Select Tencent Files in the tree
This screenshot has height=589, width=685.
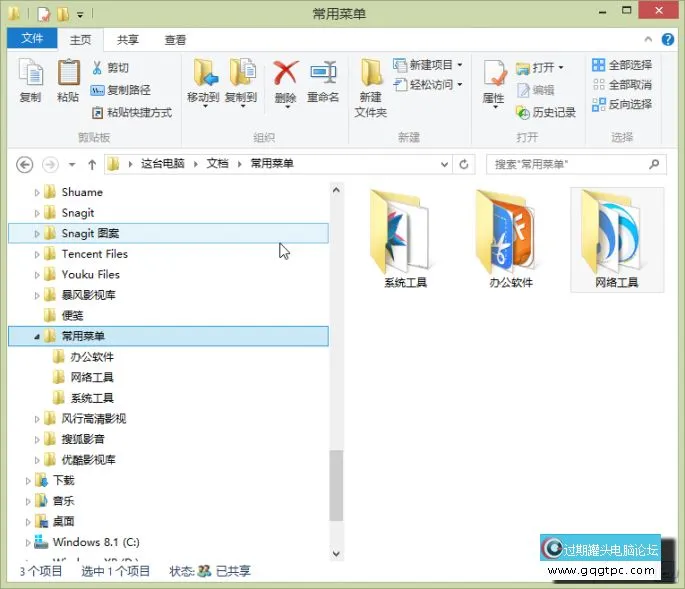(95, 254)
